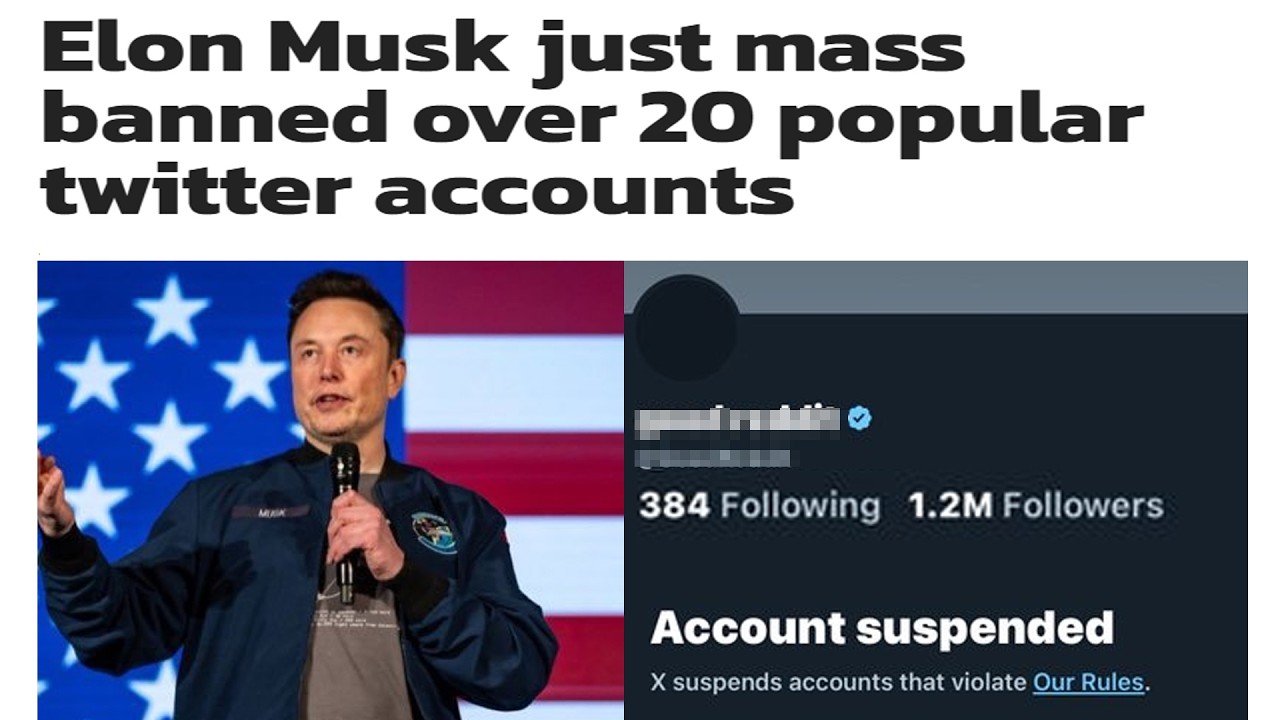Open the "384 Following" list
Screen dimensions: 1280x720
(759, 506)
